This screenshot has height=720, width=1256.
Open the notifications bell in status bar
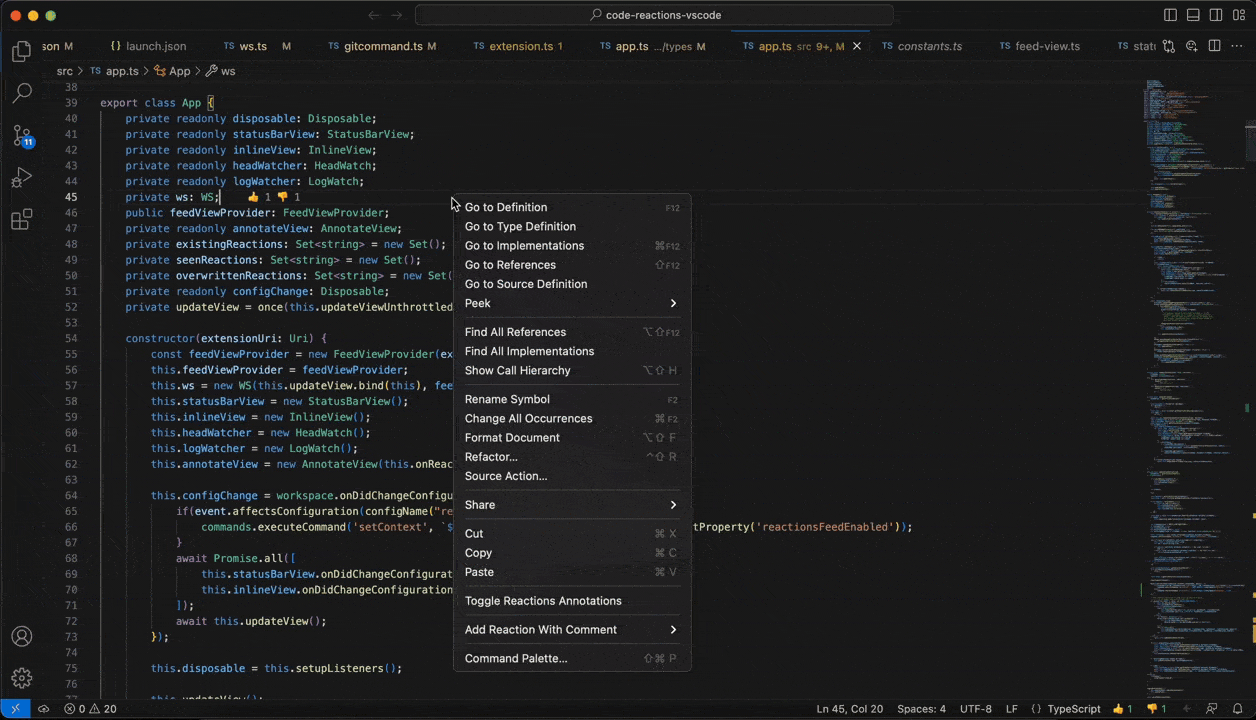pyautogui.click(x=1237, y=708)
